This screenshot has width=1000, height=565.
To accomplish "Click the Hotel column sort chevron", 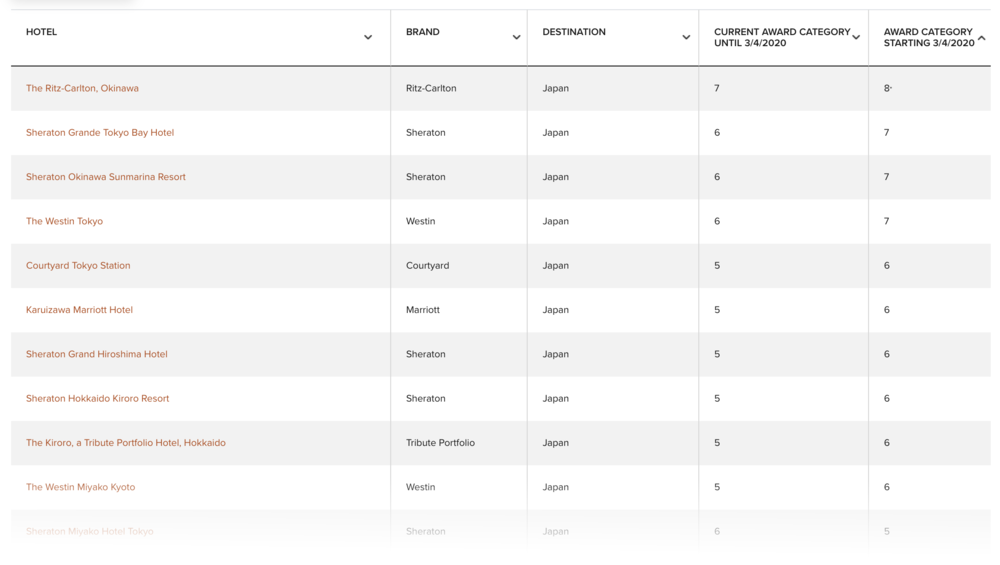I will coord(368,38).
